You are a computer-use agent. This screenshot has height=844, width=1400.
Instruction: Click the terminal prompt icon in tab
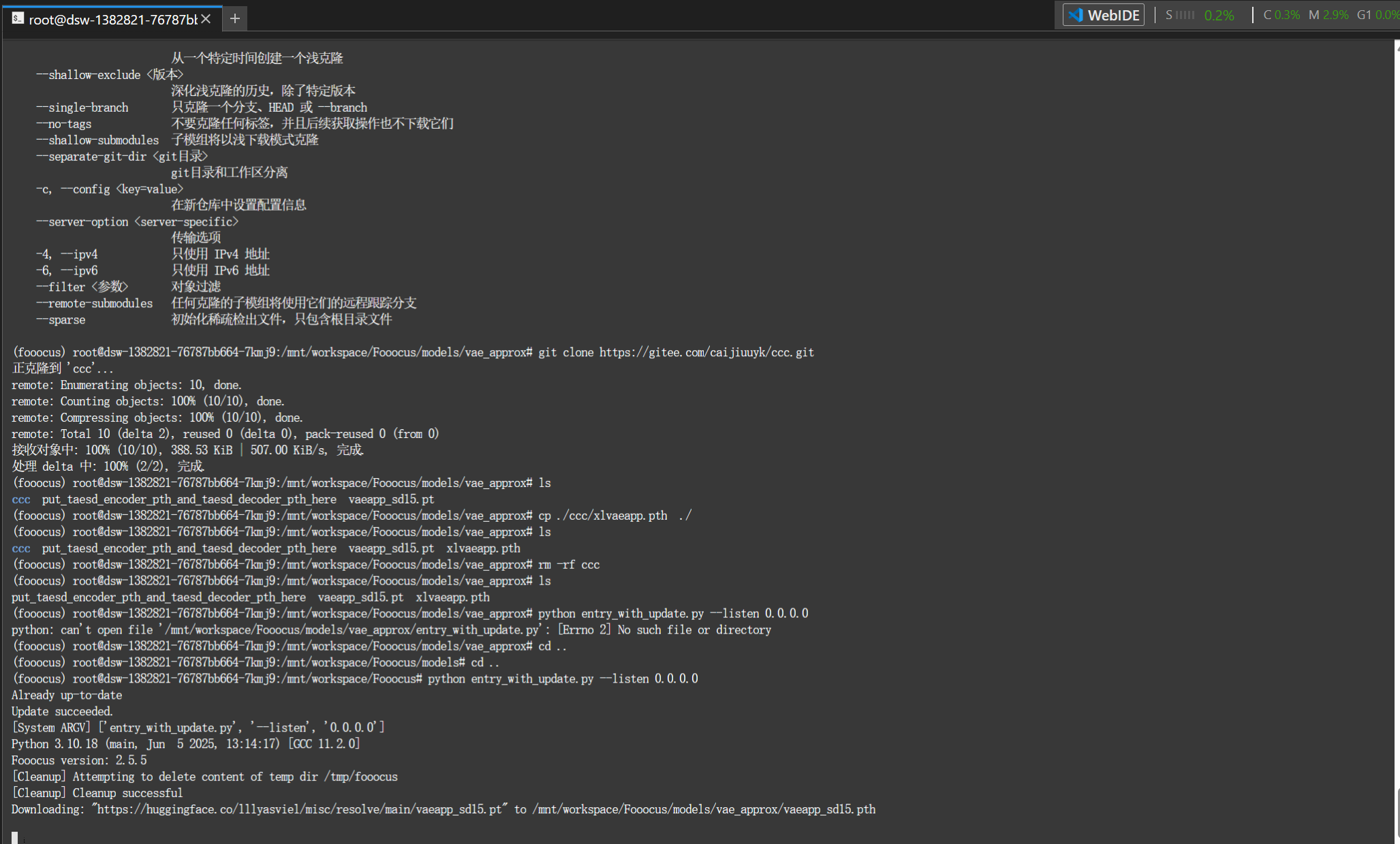pos(18,18)
